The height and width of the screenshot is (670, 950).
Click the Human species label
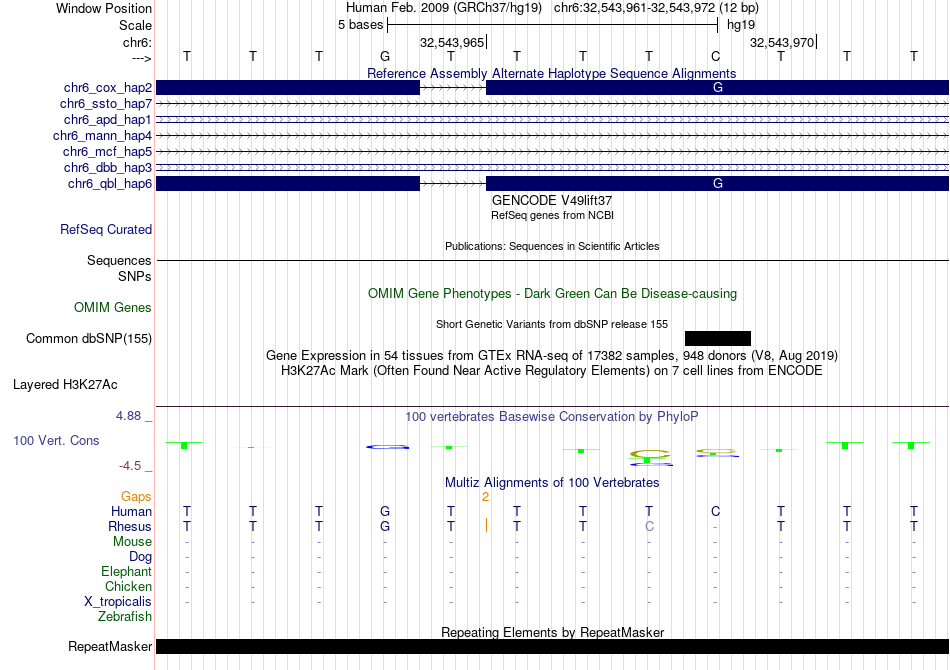click(x=131, y=511)
